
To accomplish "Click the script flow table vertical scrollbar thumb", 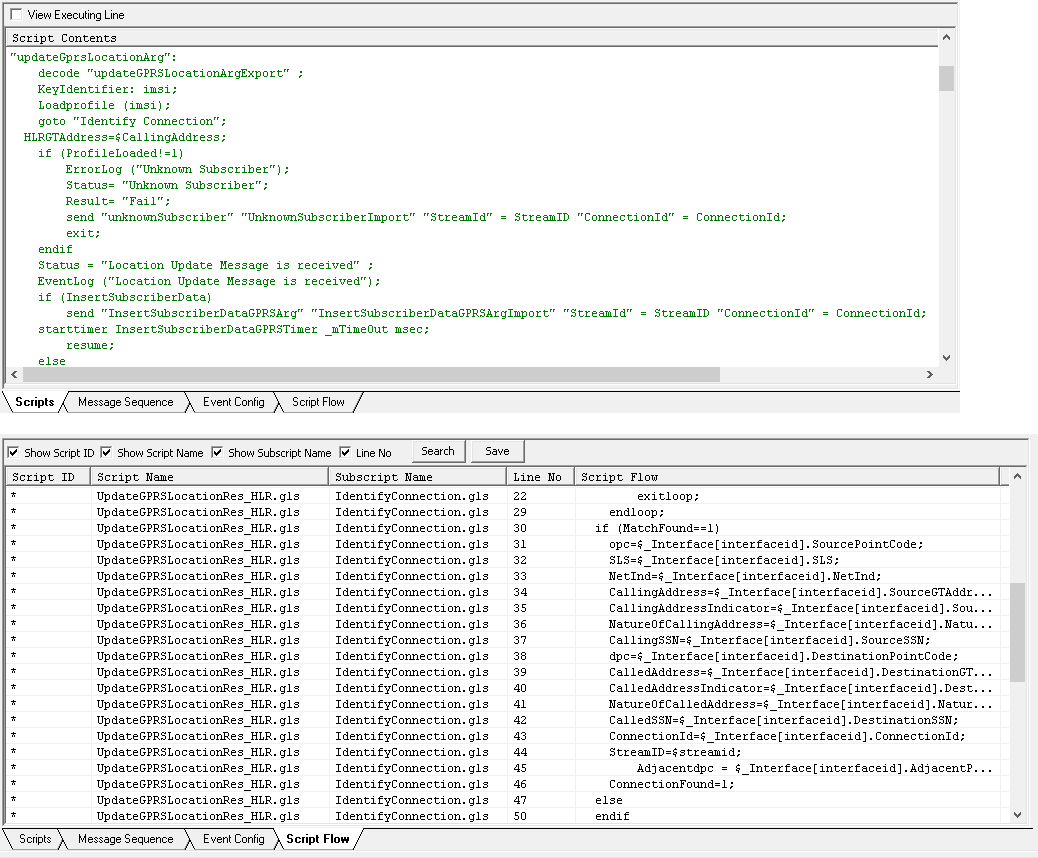I will [1017, 632].
